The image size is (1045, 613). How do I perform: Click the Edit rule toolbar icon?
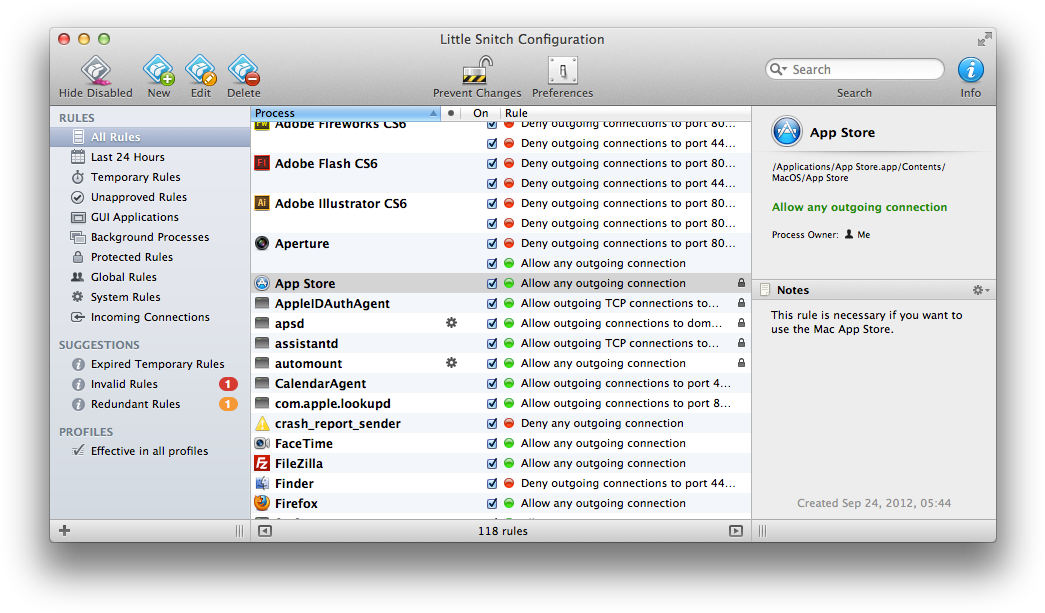201,71
